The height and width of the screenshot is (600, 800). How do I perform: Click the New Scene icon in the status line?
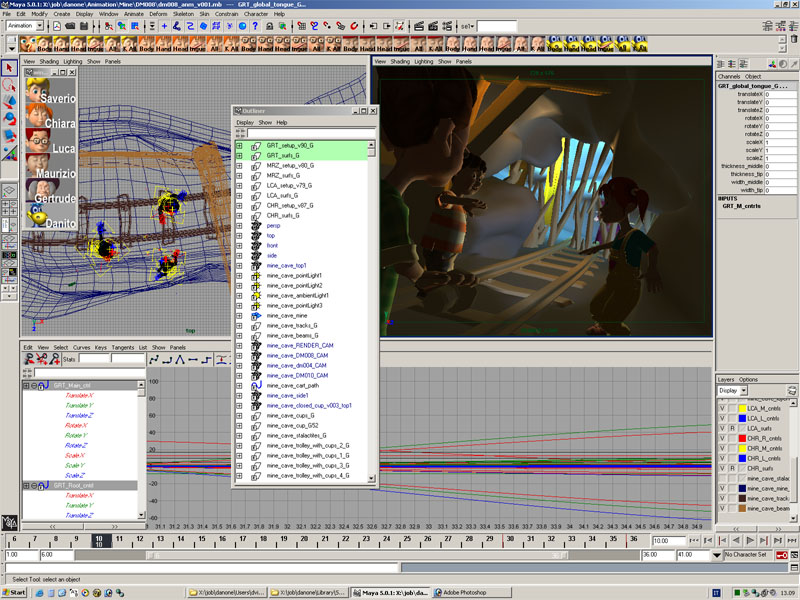click(57, 26)
